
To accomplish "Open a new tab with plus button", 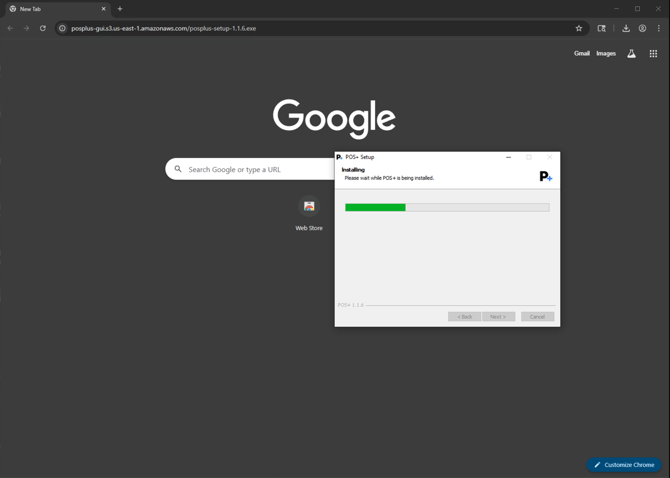I will click(120, 9).
